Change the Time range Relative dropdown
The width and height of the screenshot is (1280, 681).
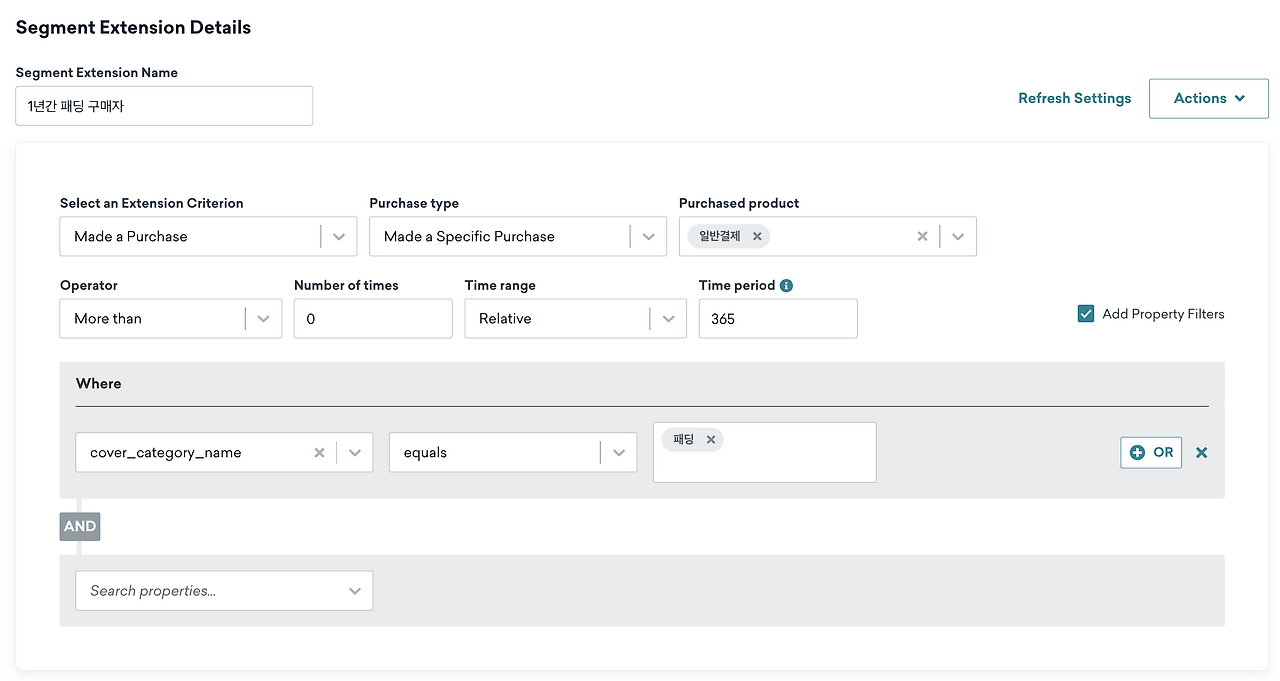pos(576,319)
